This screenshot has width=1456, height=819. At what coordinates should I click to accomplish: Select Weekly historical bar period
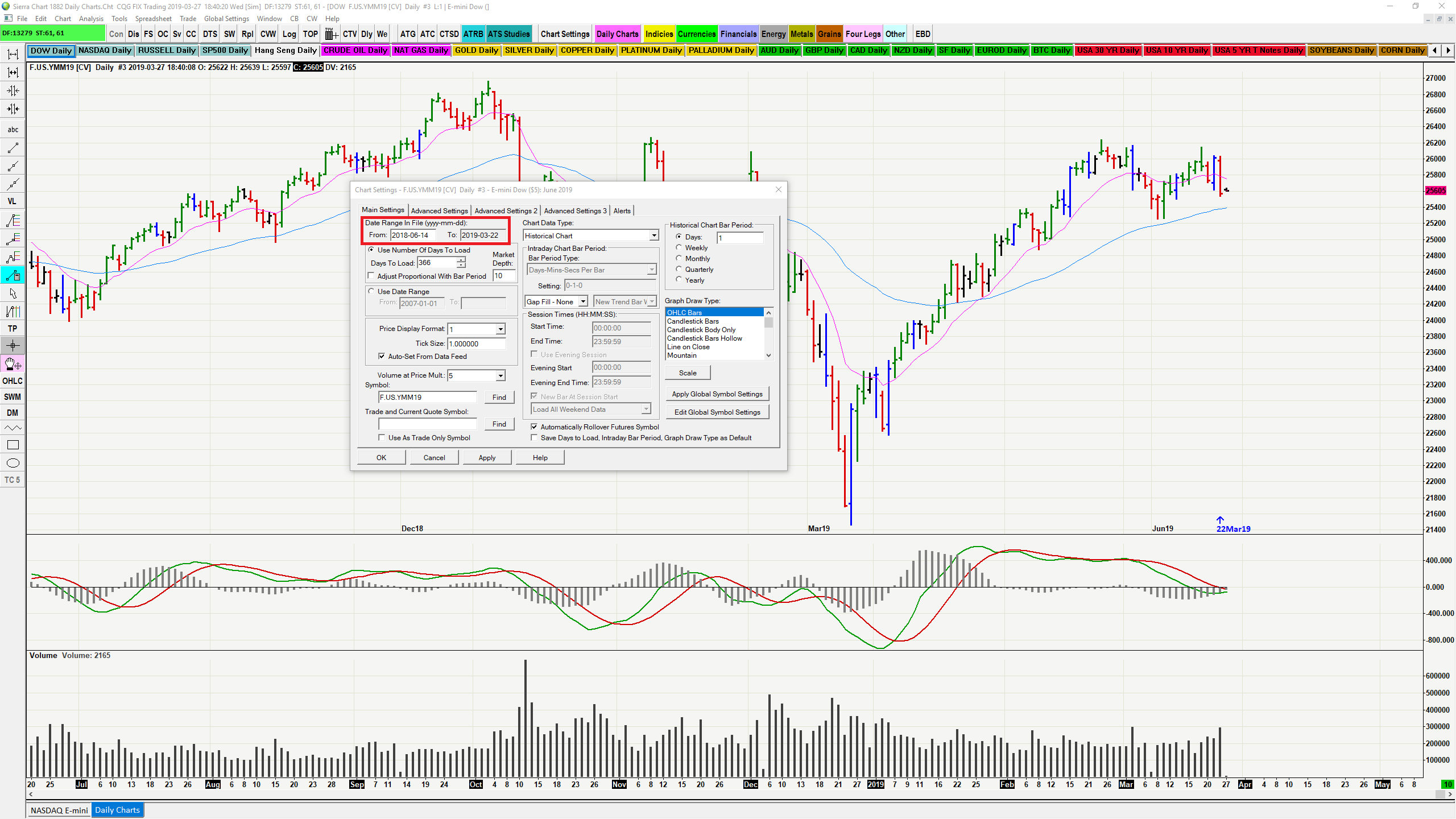(x=679, y=247)
